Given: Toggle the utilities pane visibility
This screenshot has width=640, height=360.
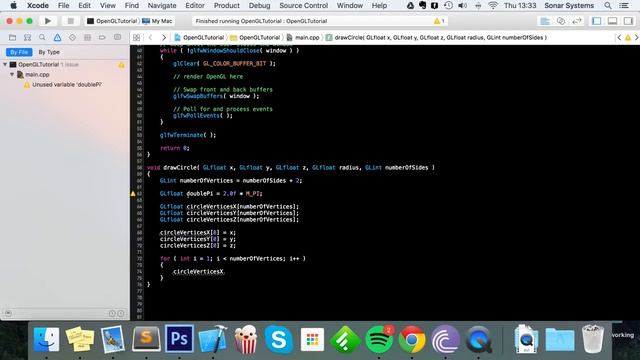Looking at the screenshot, I should click(x=628, y=21).
